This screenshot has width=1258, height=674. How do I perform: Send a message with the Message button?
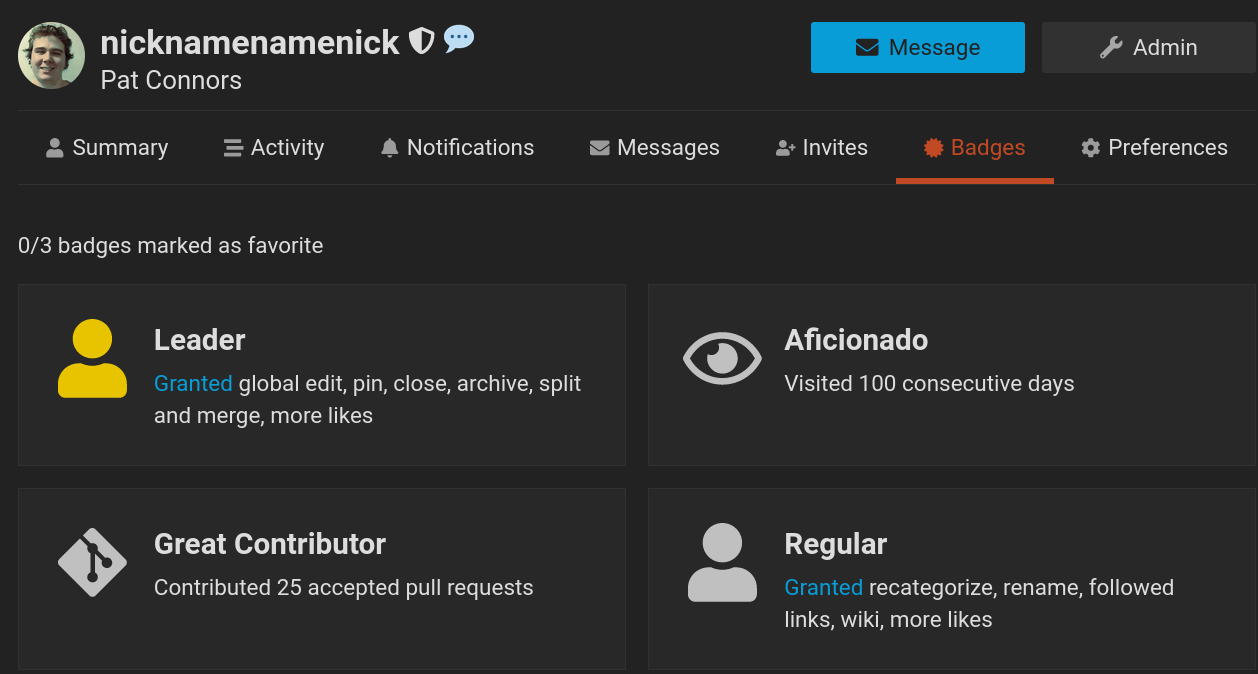click(x=917, y=48)
